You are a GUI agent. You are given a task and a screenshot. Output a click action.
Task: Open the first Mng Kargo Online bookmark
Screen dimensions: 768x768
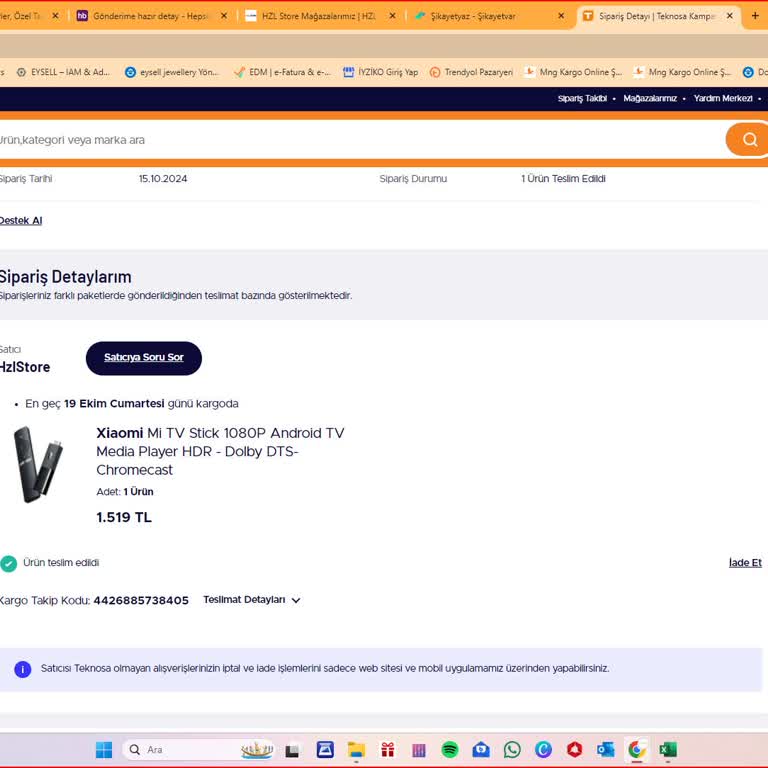point(573,72)
